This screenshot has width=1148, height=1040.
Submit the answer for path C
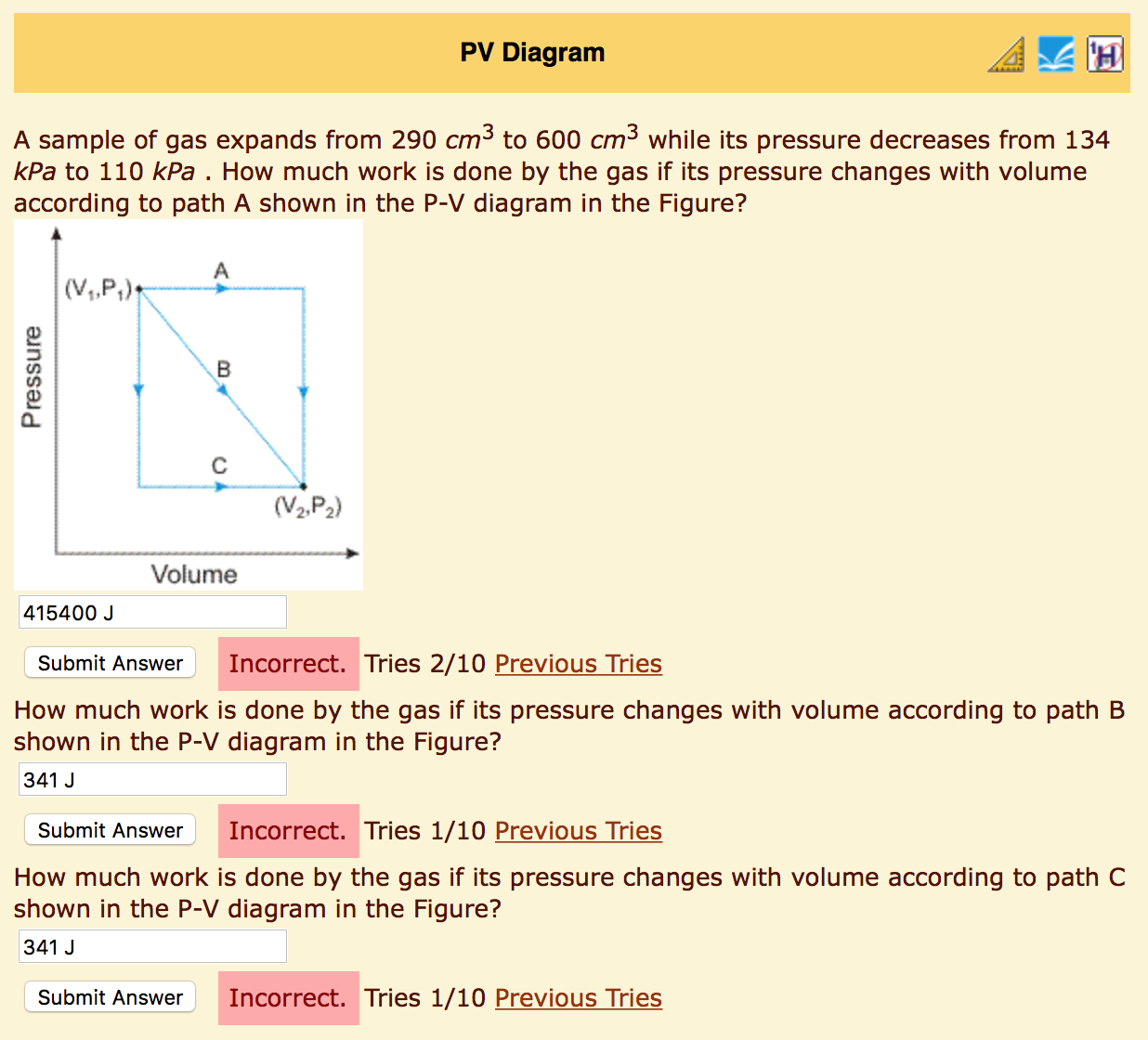pos(109,996)
